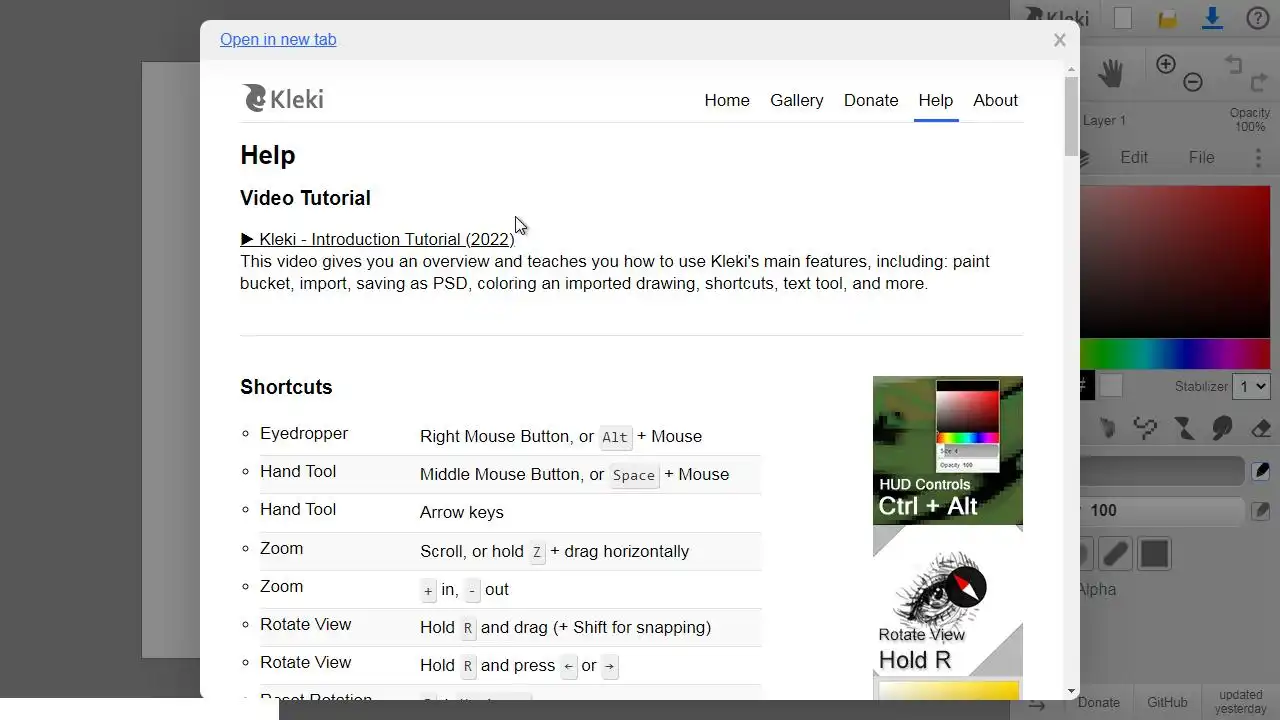The height and width of the screenshot is (720, 1280).
Task: Close the Help dialog
Action: point(1059,40)
